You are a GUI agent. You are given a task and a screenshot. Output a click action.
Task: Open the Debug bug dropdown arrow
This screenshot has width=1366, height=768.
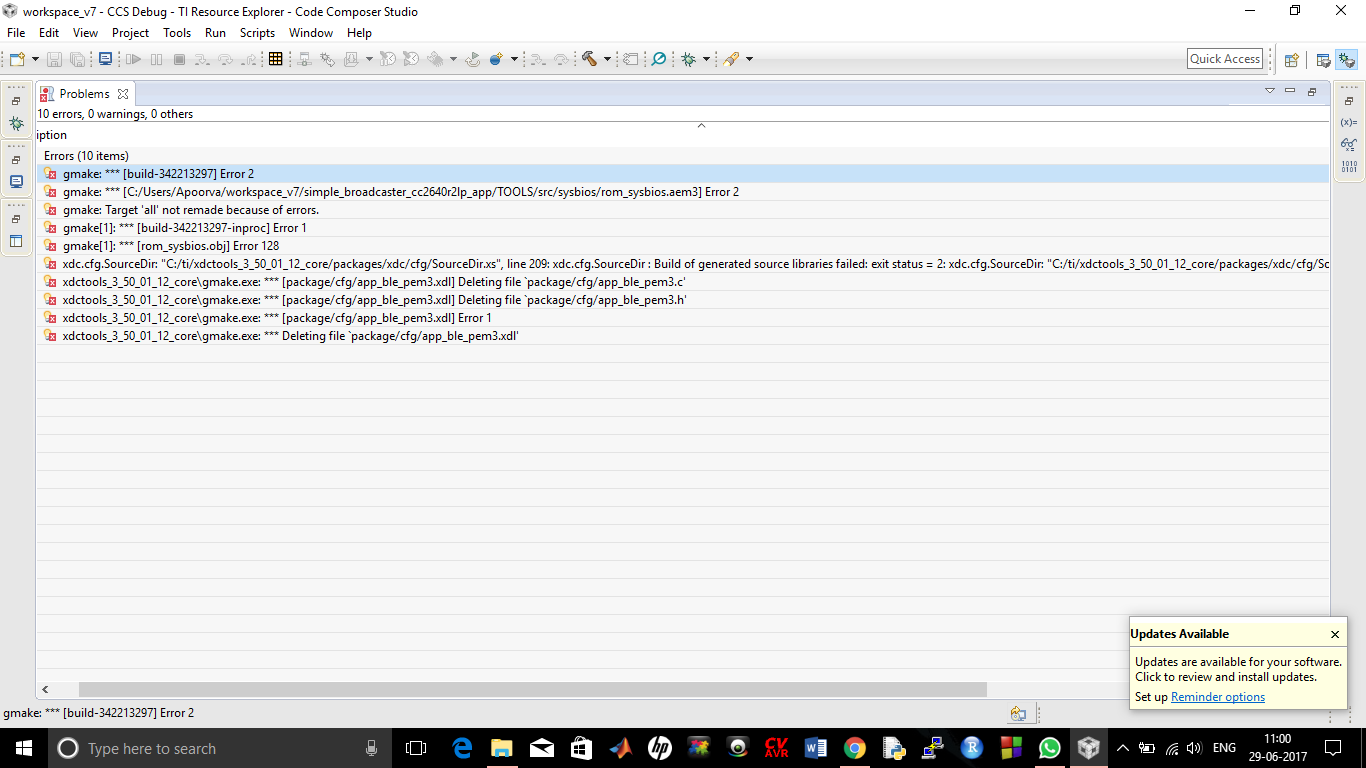click(x=706, y=59)
